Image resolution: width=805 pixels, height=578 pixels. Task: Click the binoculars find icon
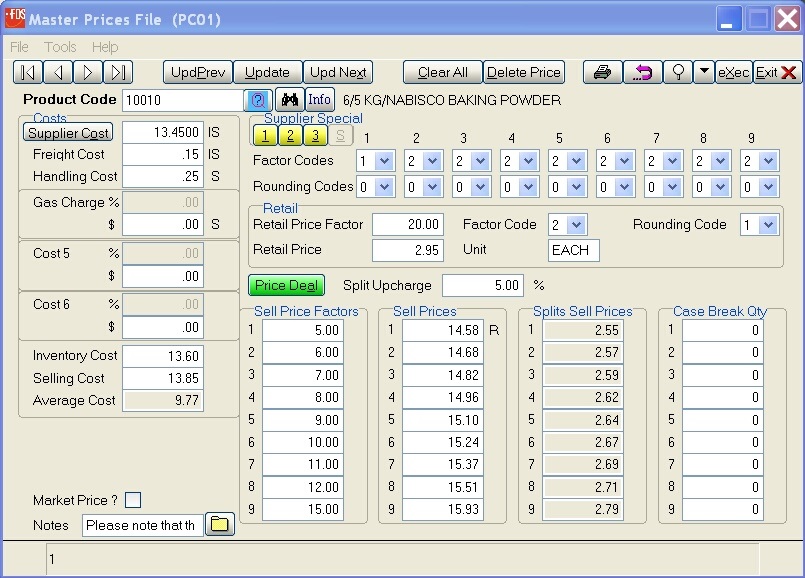pos(290,99)
